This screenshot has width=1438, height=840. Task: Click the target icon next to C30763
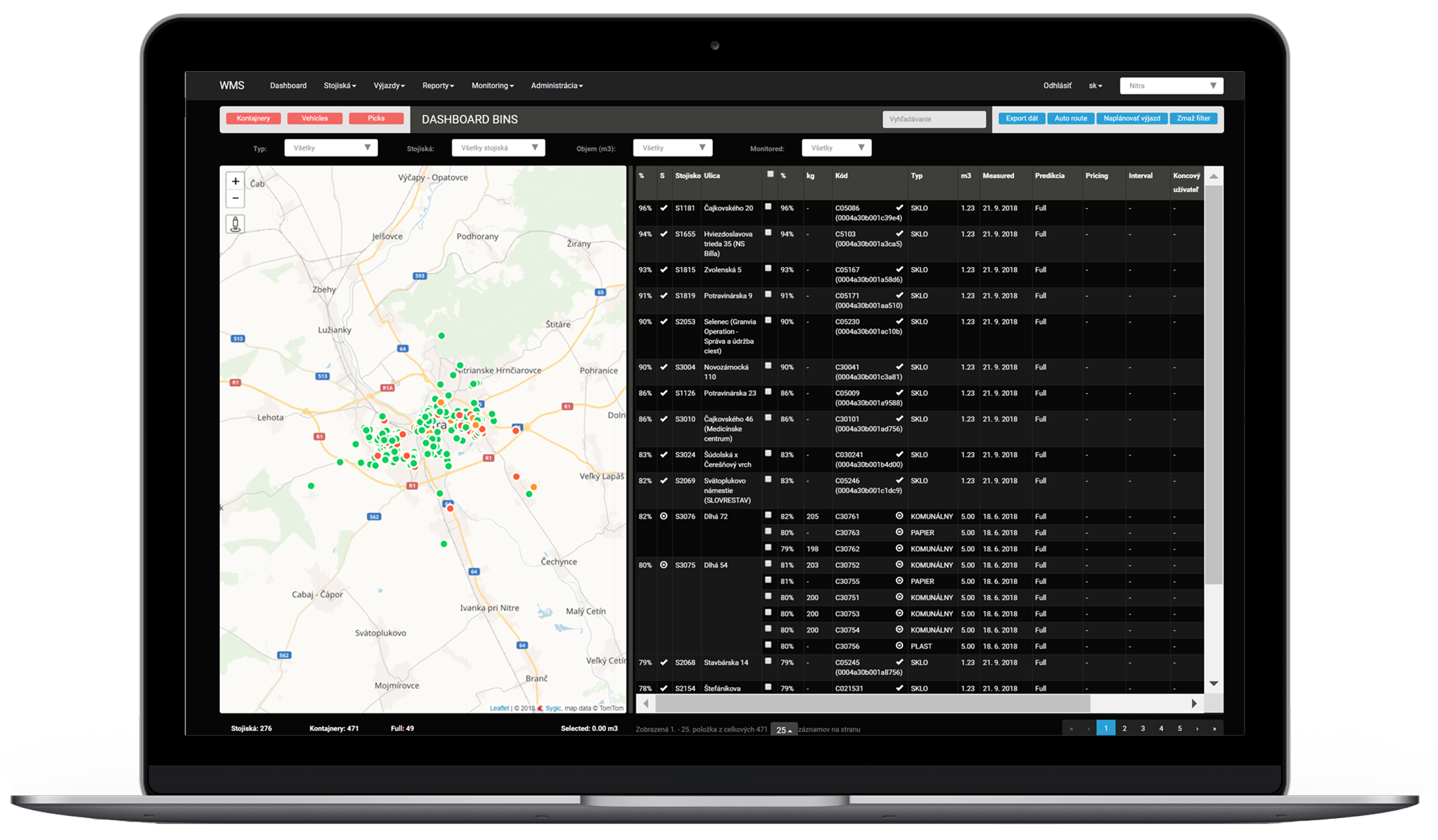[899, 532]
